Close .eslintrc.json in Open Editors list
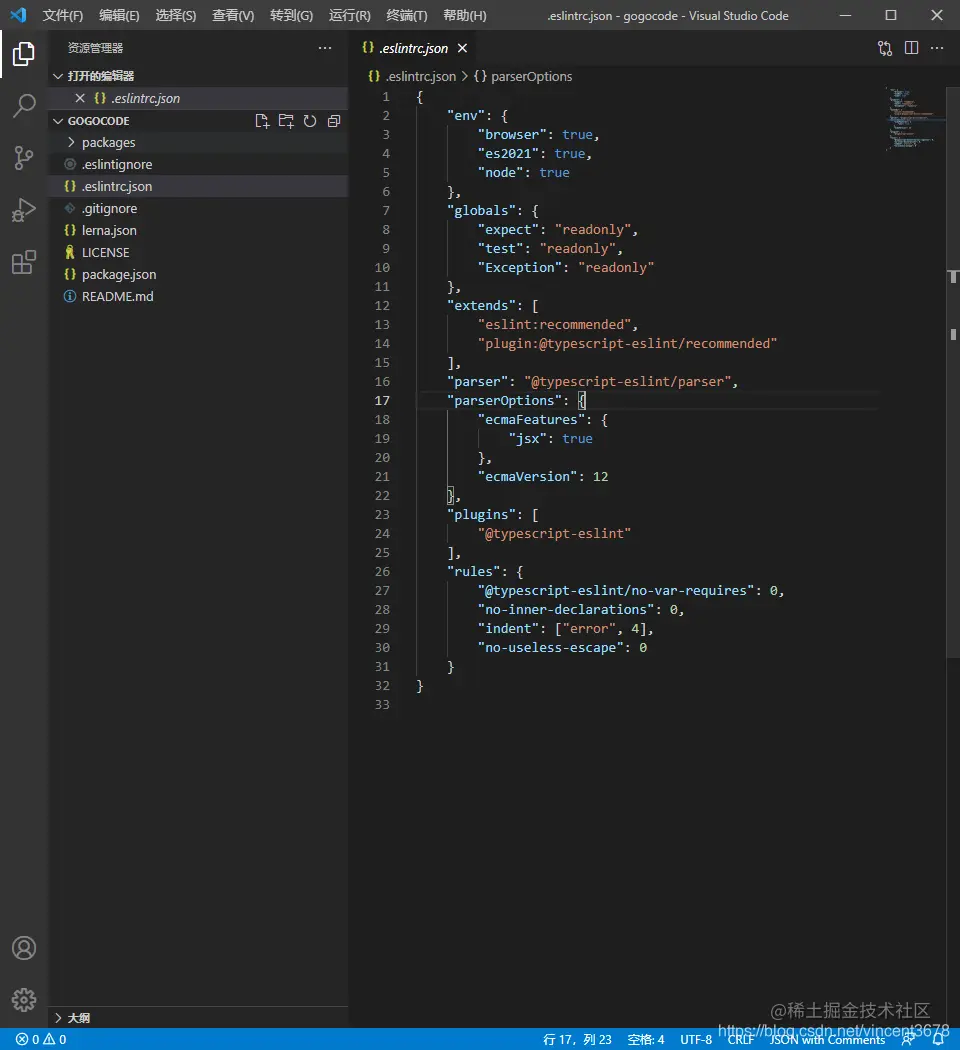Viewport: 960px width, 1050px height. tap(80, 98)
